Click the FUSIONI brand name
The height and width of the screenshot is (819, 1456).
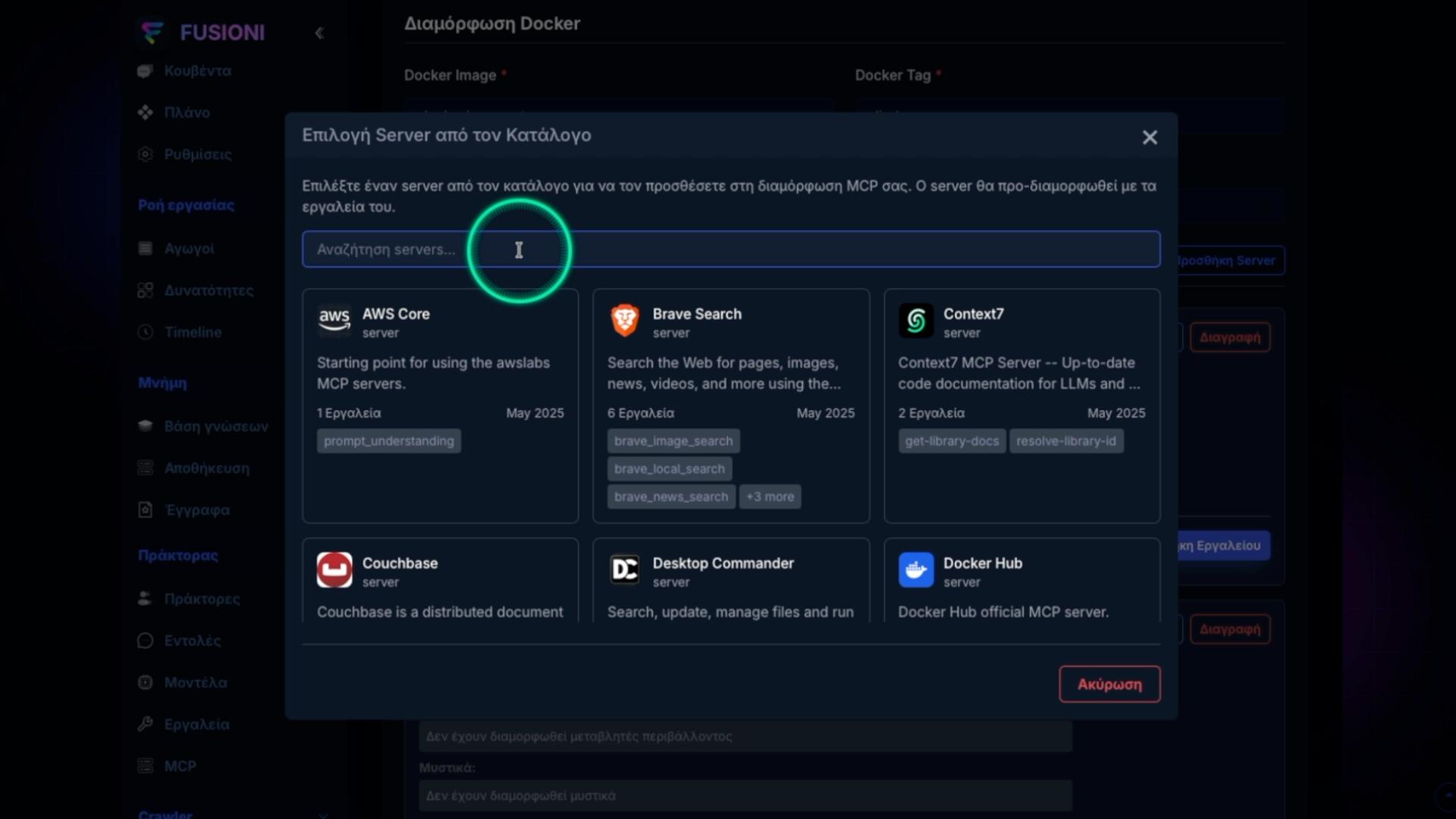[x=222, y=33]
